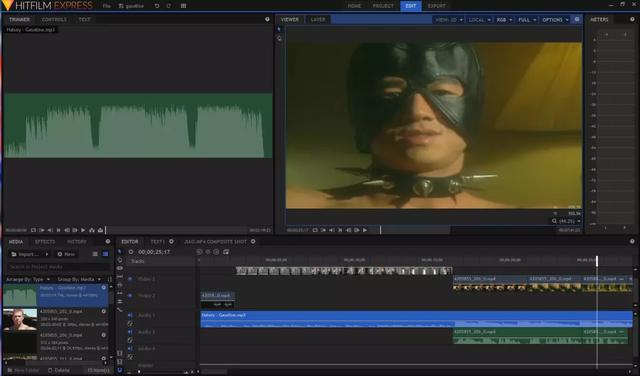The width and height of the screenshot is (640, 376).
Task: Click the Search in Project Media field
Action: click(58, 267)
